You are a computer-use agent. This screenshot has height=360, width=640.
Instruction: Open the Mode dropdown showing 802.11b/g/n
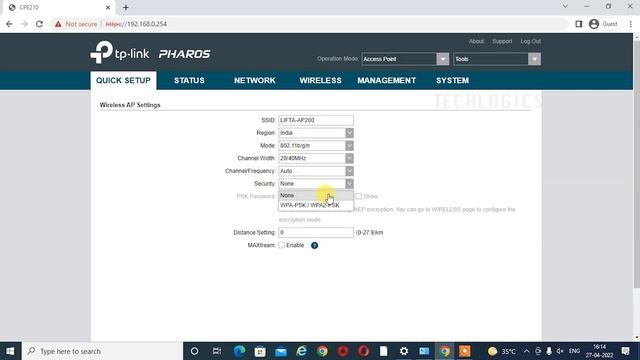coord(316,146)
